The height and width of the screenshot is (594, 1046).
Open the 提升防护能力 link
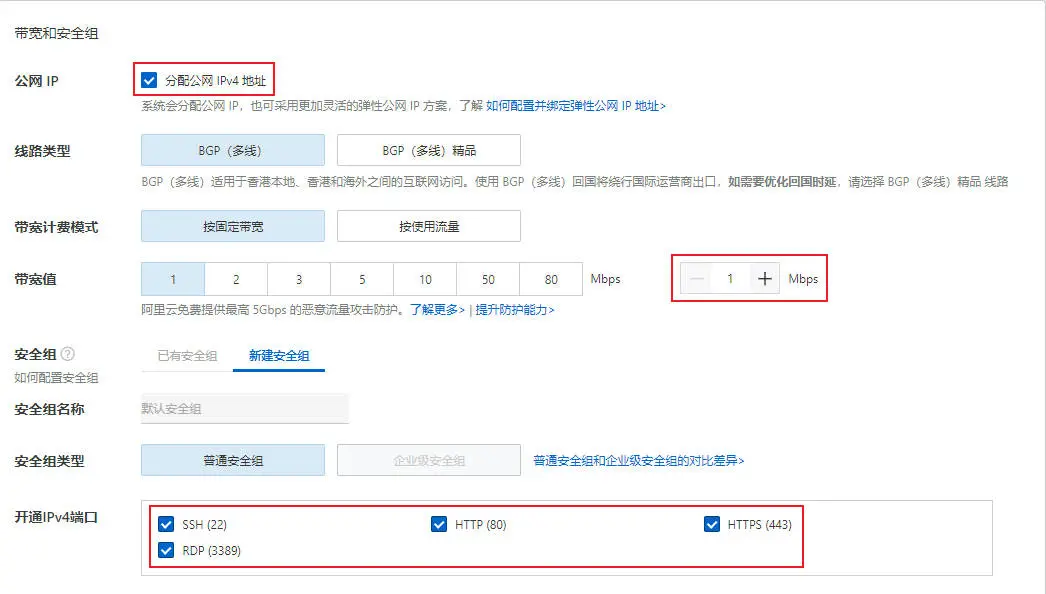[515, 310]
